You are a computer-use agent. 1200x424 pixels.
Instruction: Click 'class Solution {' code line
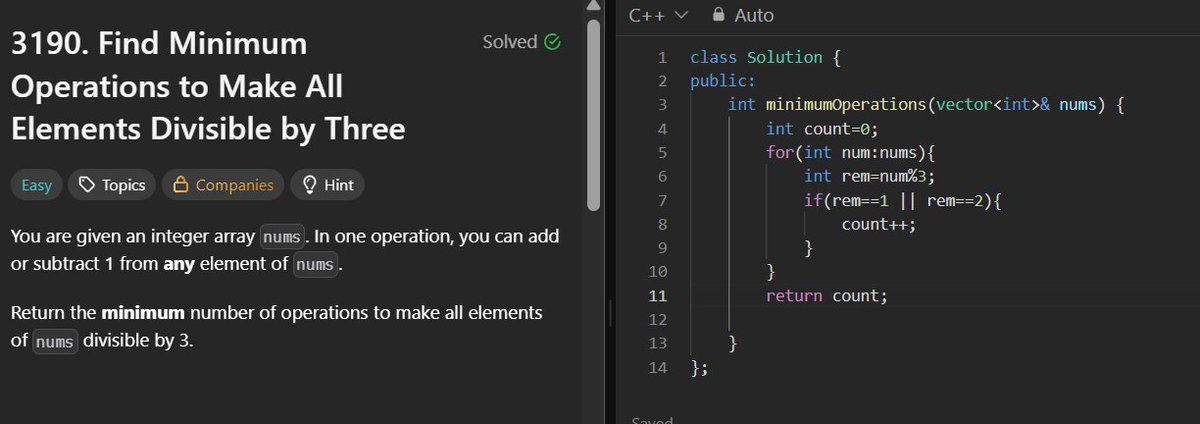coord(766,57)
